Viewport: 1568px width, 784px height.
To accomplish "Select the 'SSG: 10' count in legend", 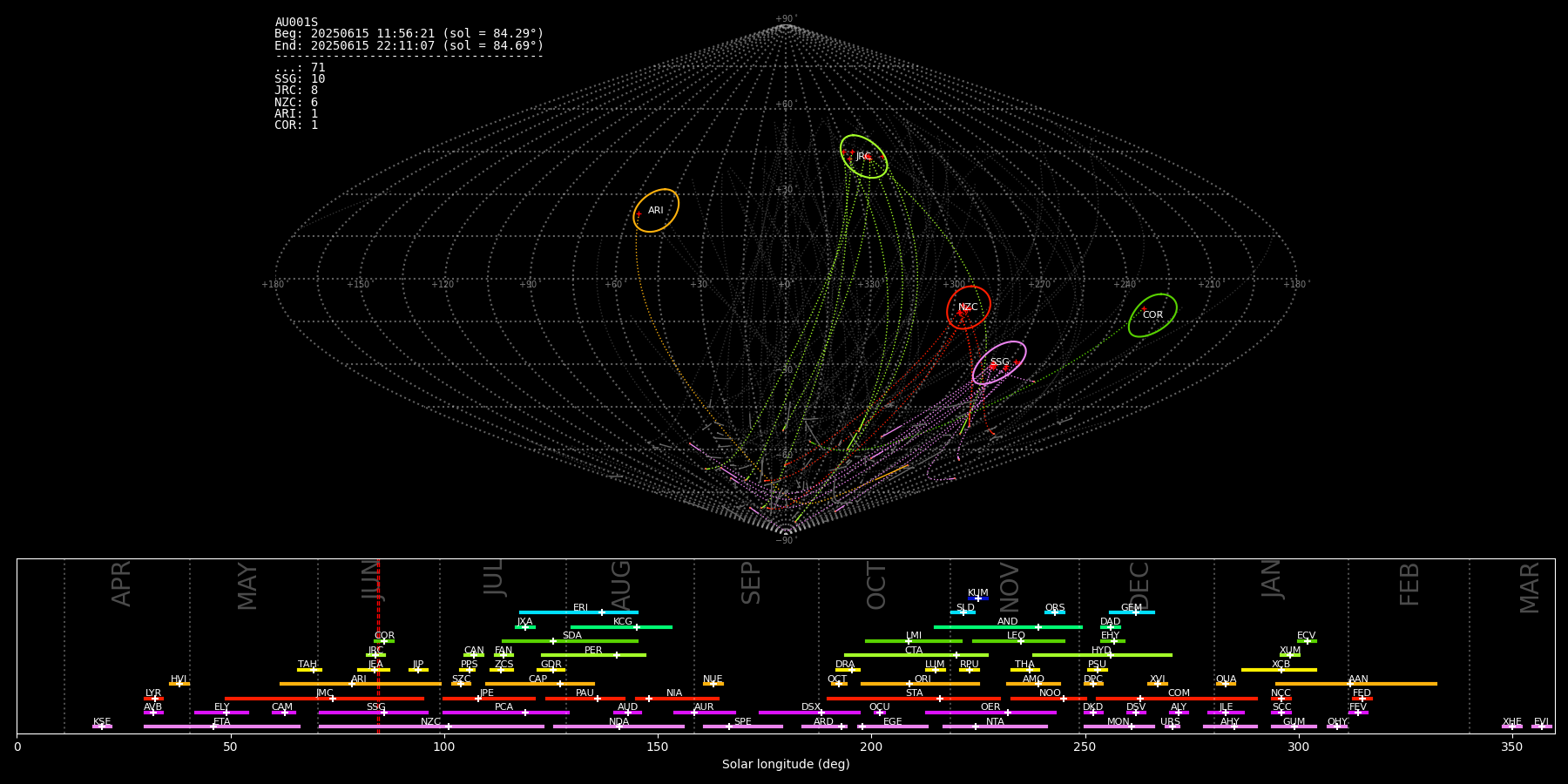I will click(300, 79).
